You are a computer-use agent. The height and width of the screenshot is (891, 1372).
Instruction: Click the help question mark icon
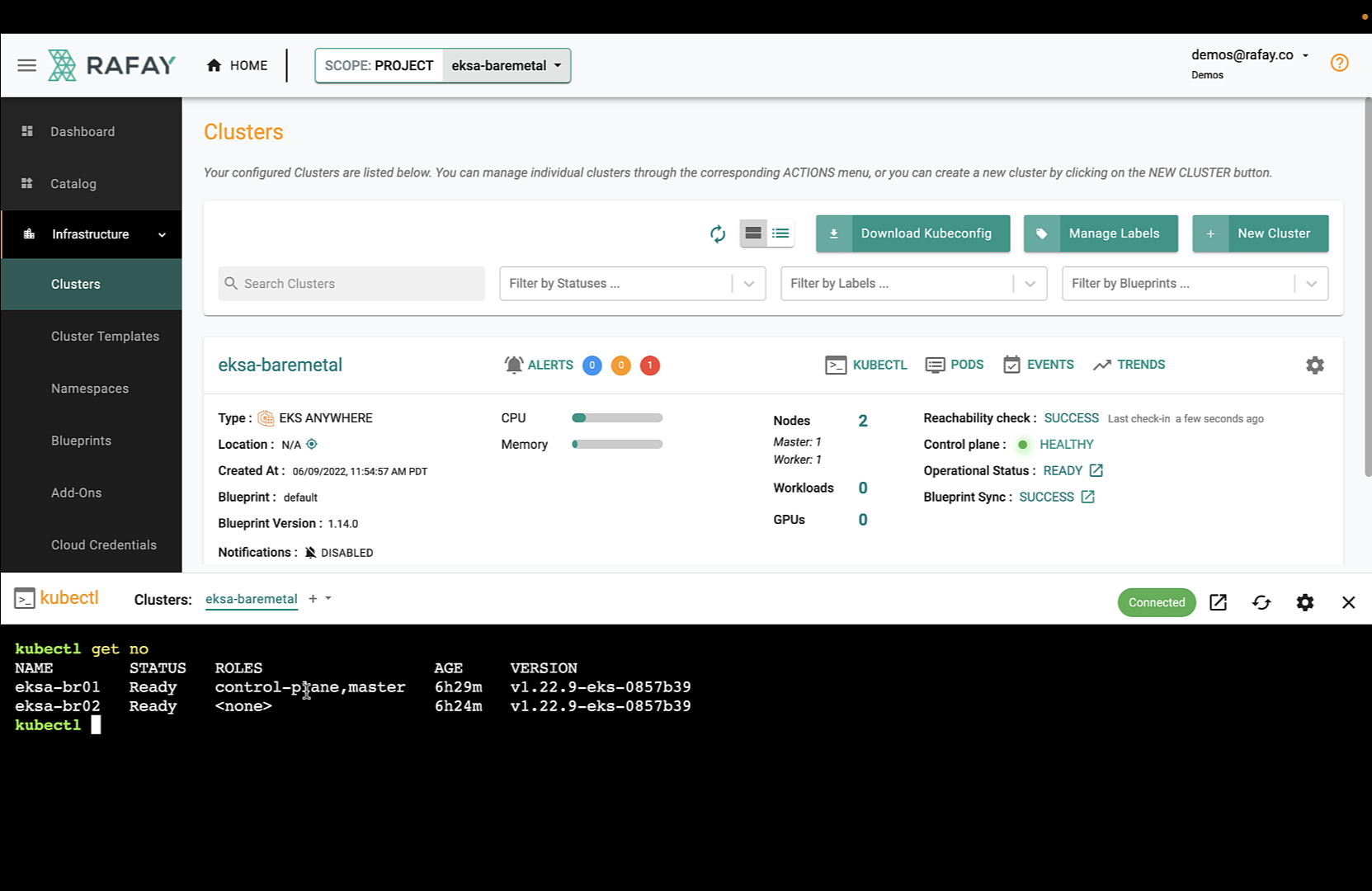(1339, 63)
